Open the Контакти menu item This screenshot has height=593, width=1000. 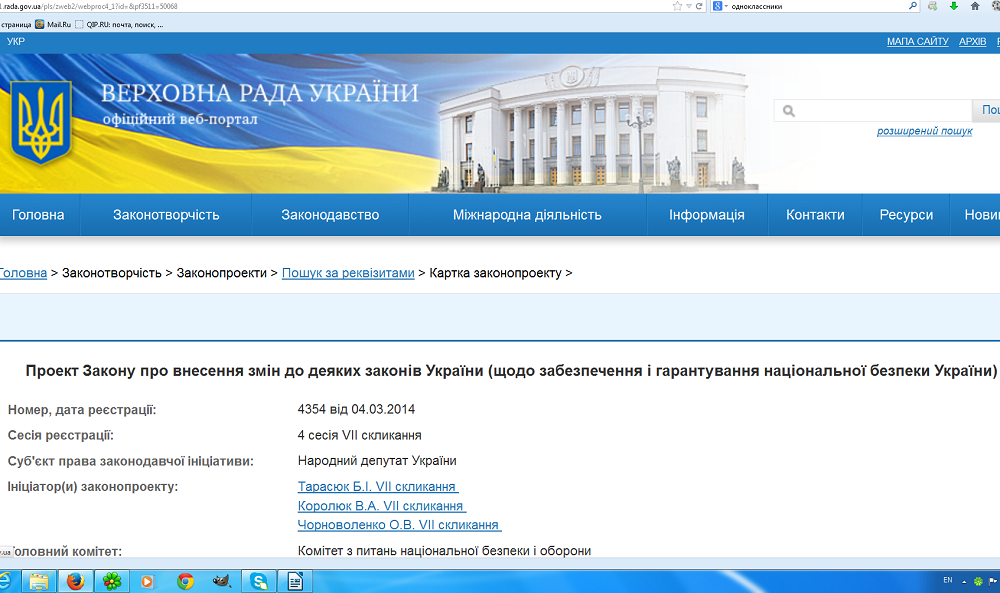click(815, 215)
